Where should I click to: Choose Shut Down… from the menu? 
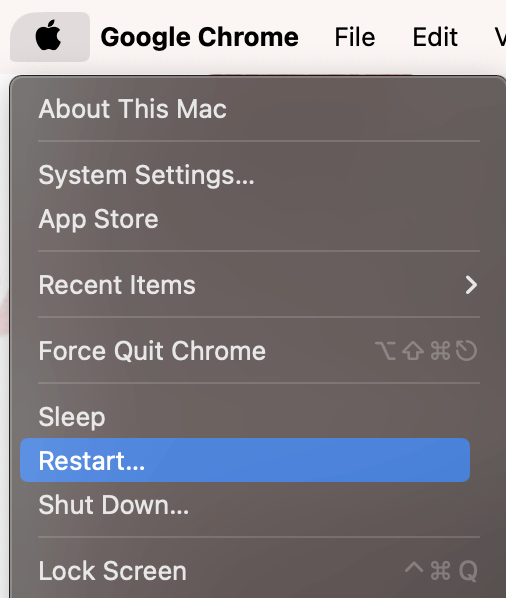point(245,505)
